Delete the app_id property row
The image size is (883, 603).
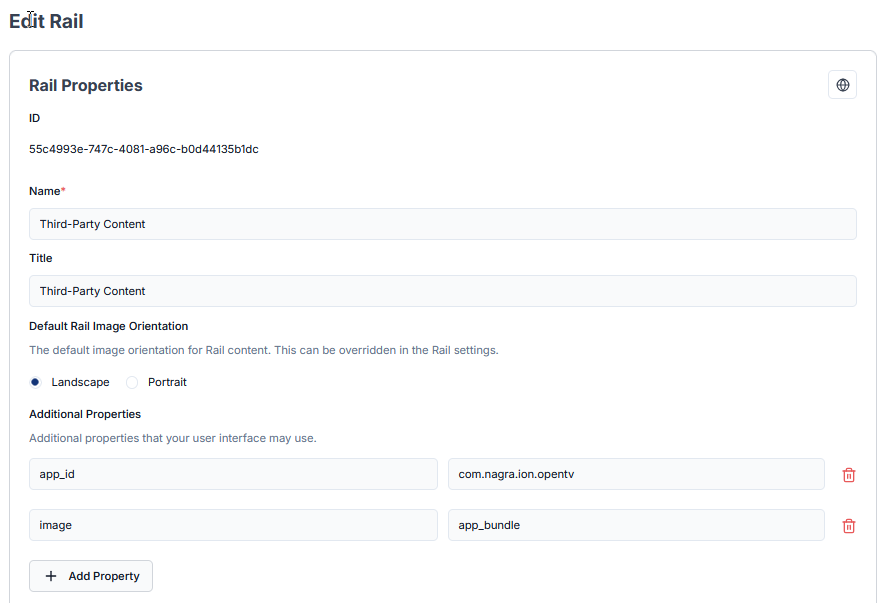(848, 475)
